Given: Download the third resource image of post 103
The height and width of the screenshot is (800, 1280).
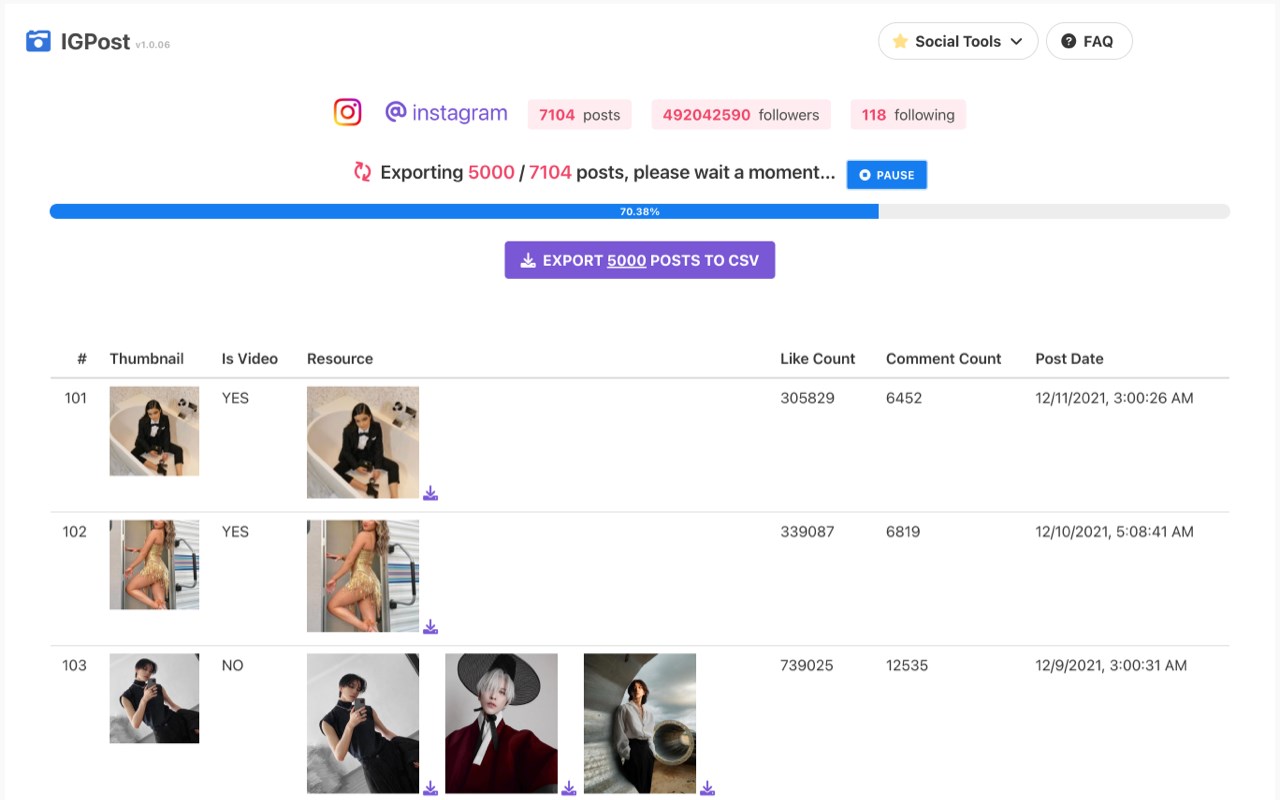Looking at the screenshot, I should pyautogui.click(x=707, y=788).
